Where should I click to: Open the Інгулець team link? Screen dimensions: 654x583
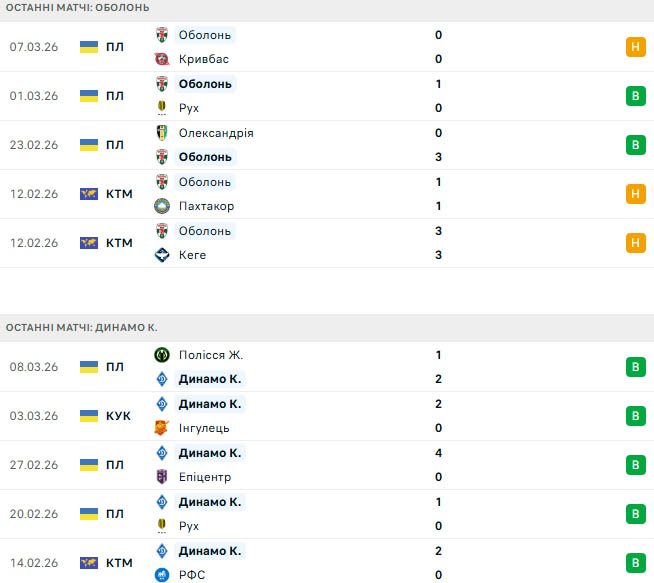tap(204, 428)
